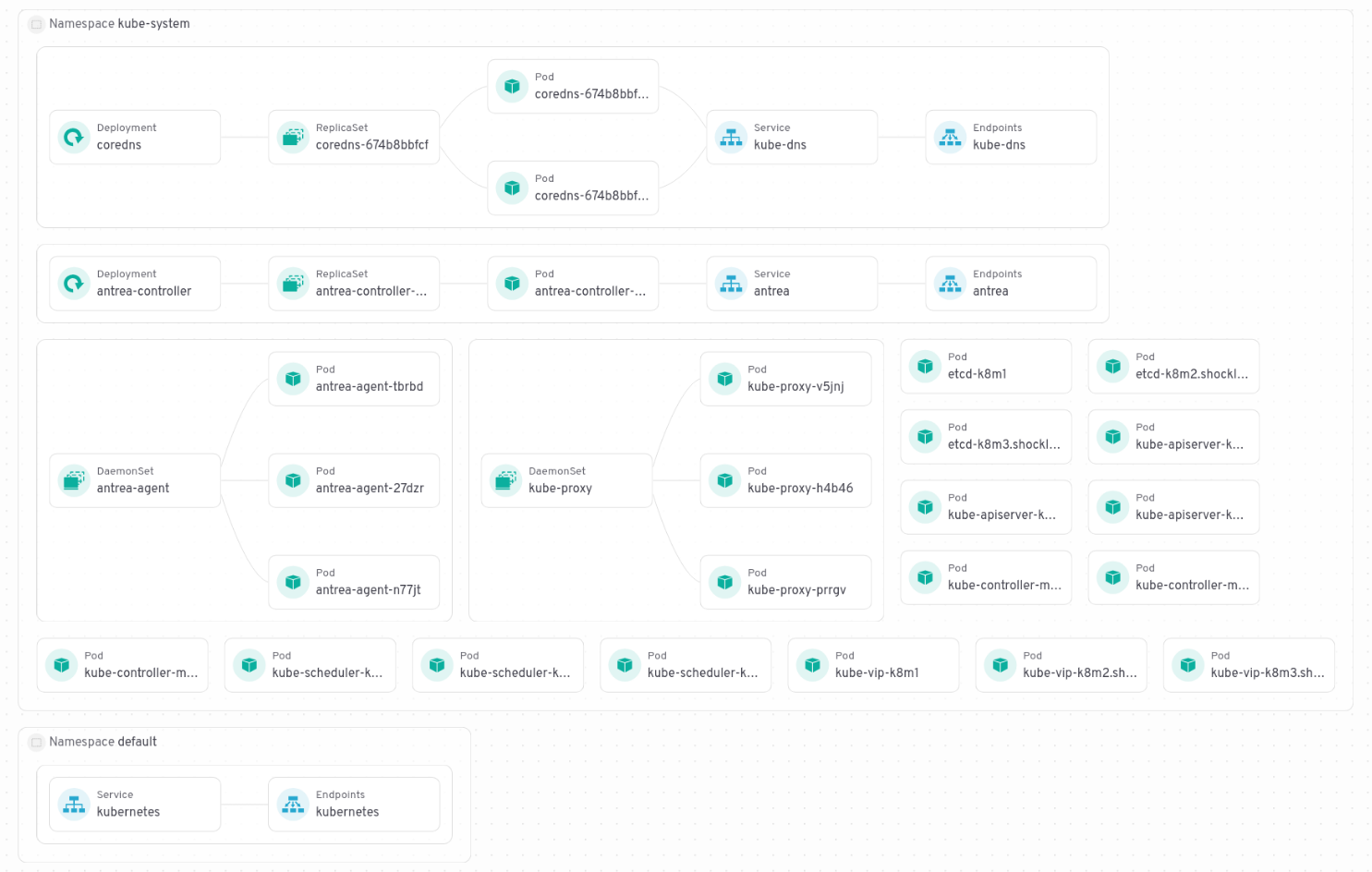Click the etcd-k8m1 Pod icon
Screen dimensions: 1372x872
pos(925,366)
